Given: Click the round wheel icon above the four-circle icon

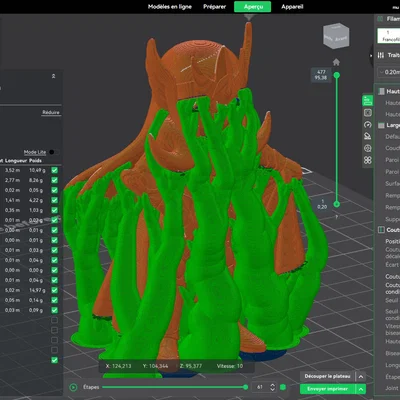Looking at the screenshot, I should [368, 148].
